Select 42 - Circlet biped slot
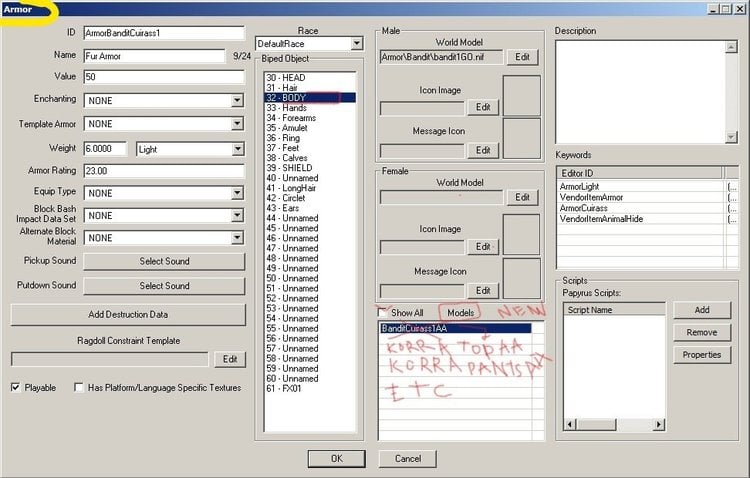The width and height of the screenshot is (750, 478). point(310,198)
